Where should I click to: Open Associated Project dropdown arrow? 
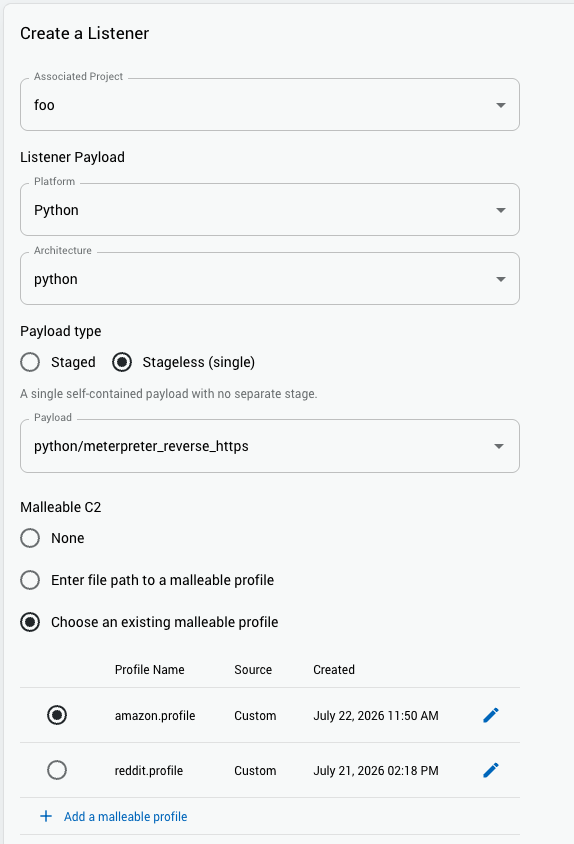click(501, 105)
